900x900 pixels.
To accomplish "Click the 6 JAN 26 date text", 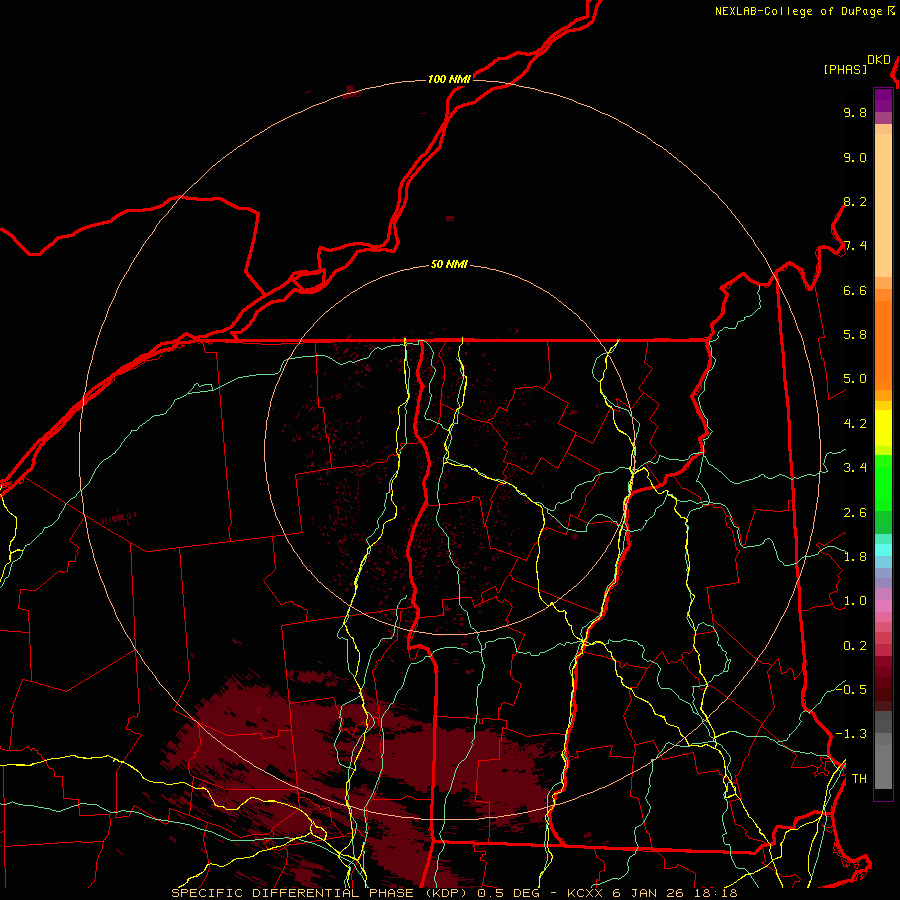I will tap(647, 893).
